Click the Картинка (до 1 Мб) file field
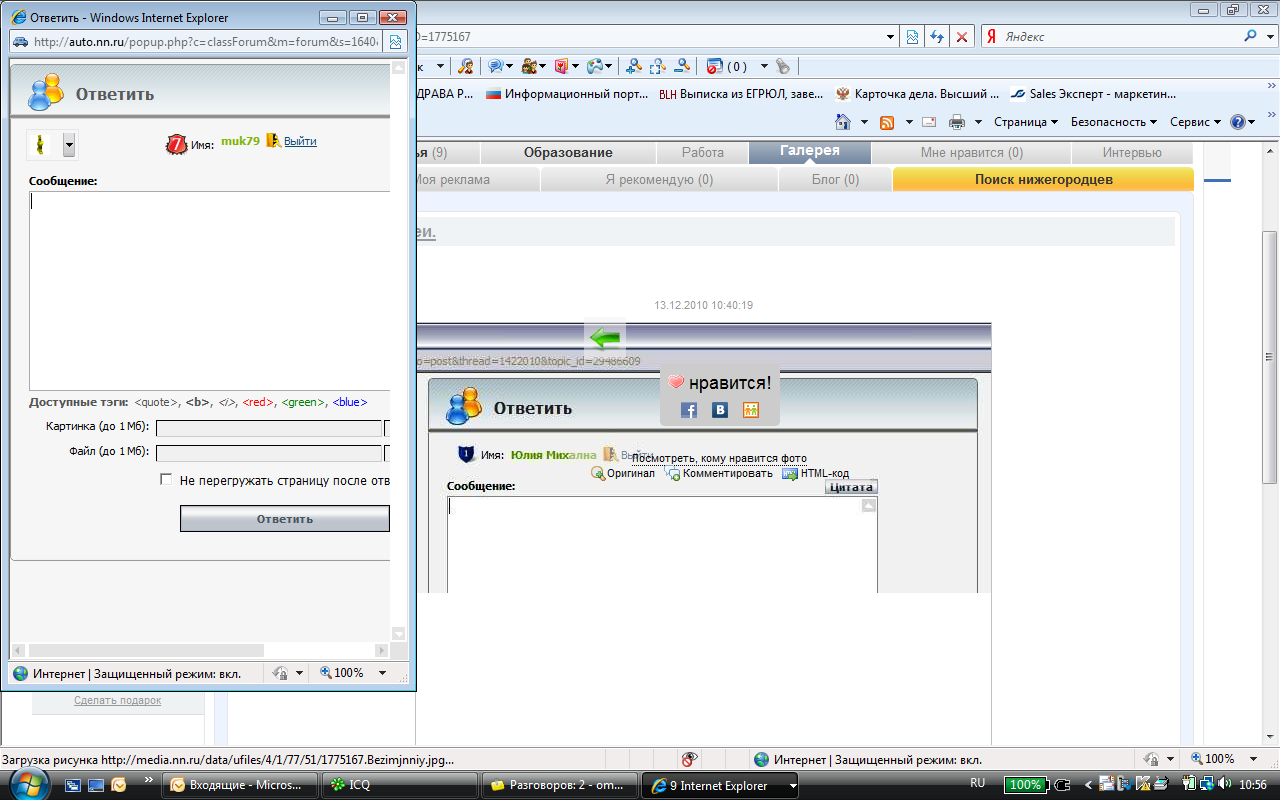The height and width of the screenshot is (800, 1280). click(x=269, y=428)
